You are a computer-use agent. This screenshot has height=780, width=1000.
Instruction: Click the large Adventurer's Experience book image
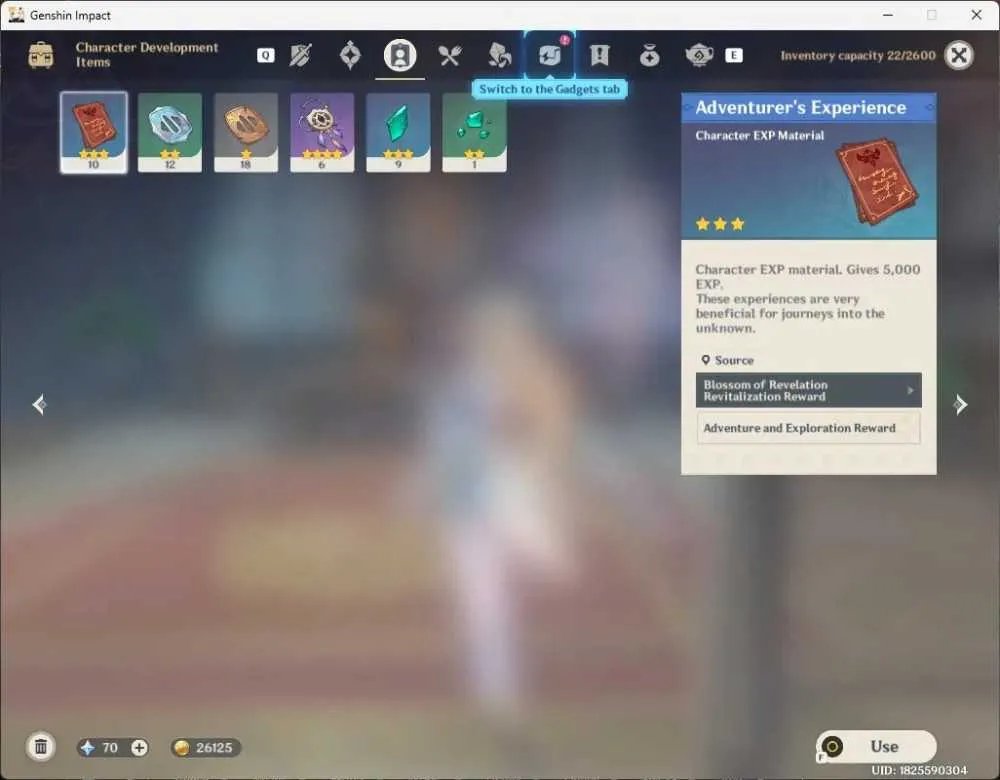click(x=878, y=181)
